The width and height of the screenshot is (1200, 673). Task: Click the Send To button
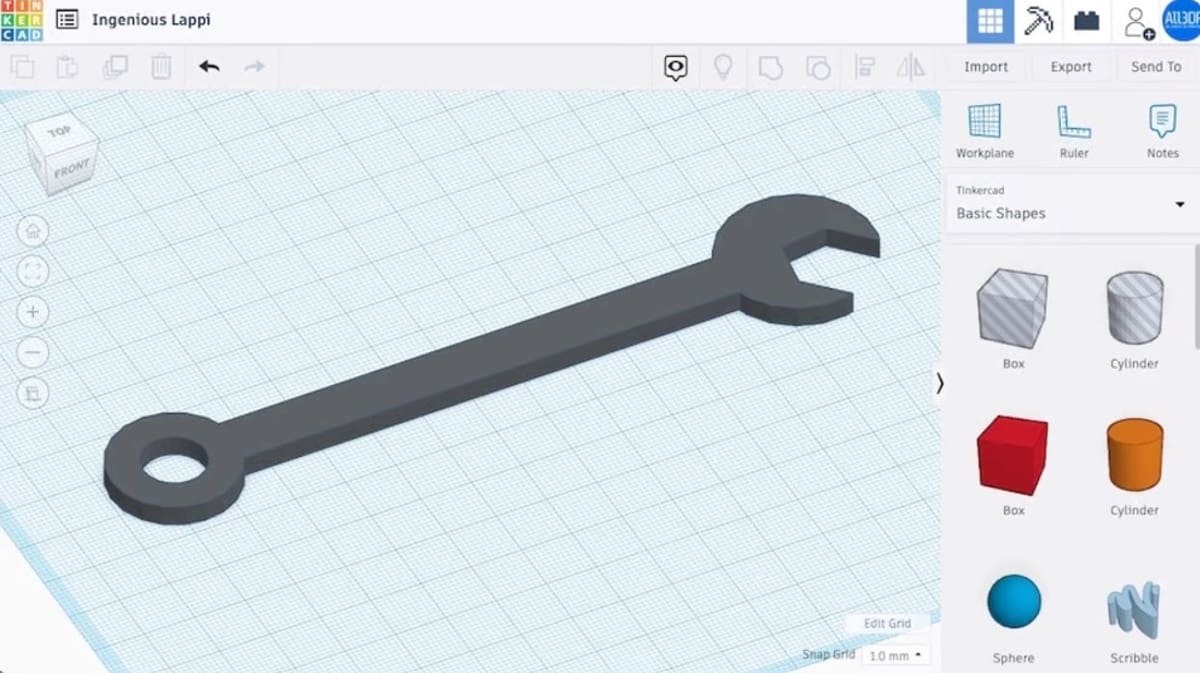pyautogui.click(x=1156, y=67)
